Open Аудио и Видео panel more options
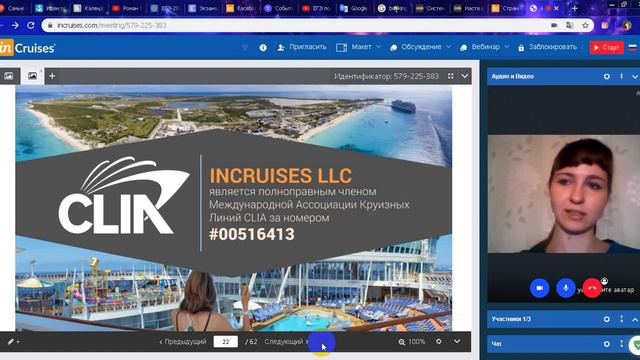 pos(622,76)
